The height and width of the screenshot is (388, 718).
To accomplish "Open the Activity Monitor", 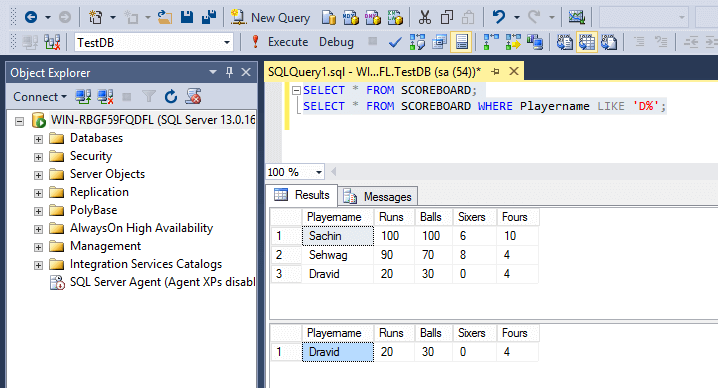I will click(577, 17).
